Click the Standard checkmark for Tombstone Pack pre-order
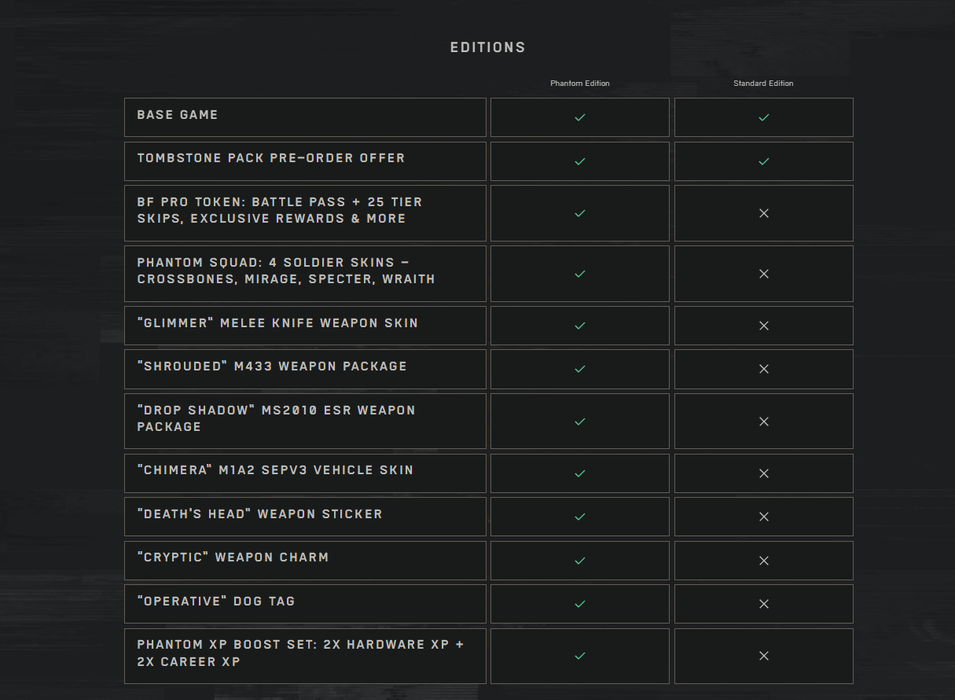The width and height of the screenshot is (955, 700). [x=764, y=161]
